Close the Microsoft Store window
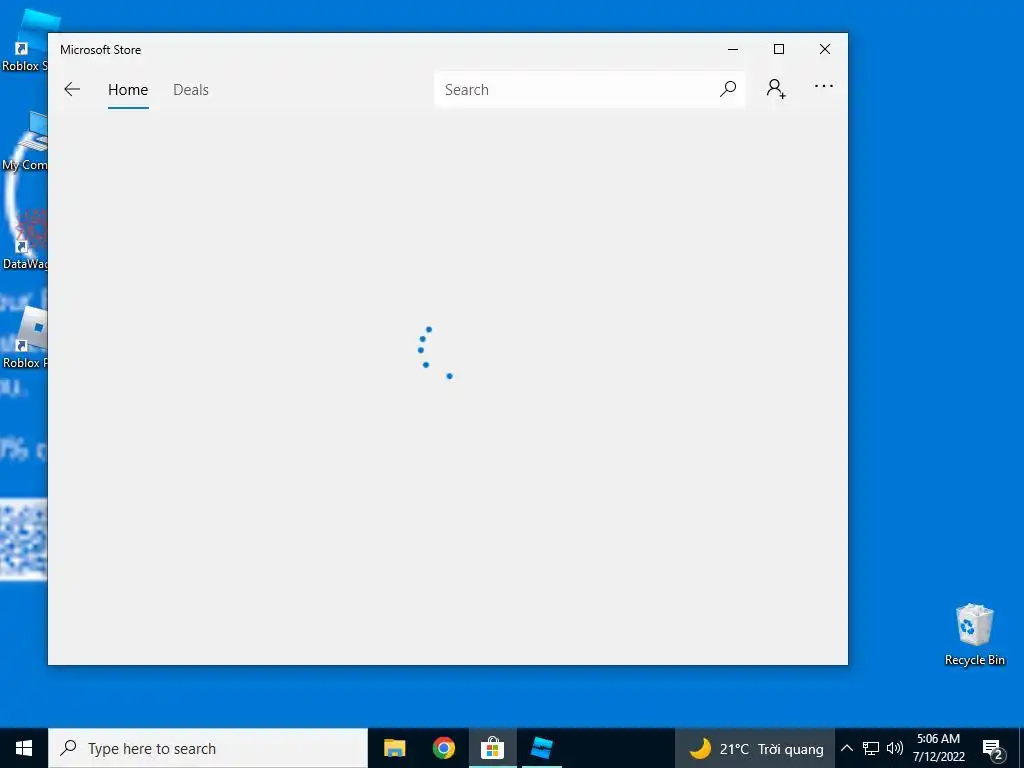The image size is (1024, 768). click(x=825, y=50)
